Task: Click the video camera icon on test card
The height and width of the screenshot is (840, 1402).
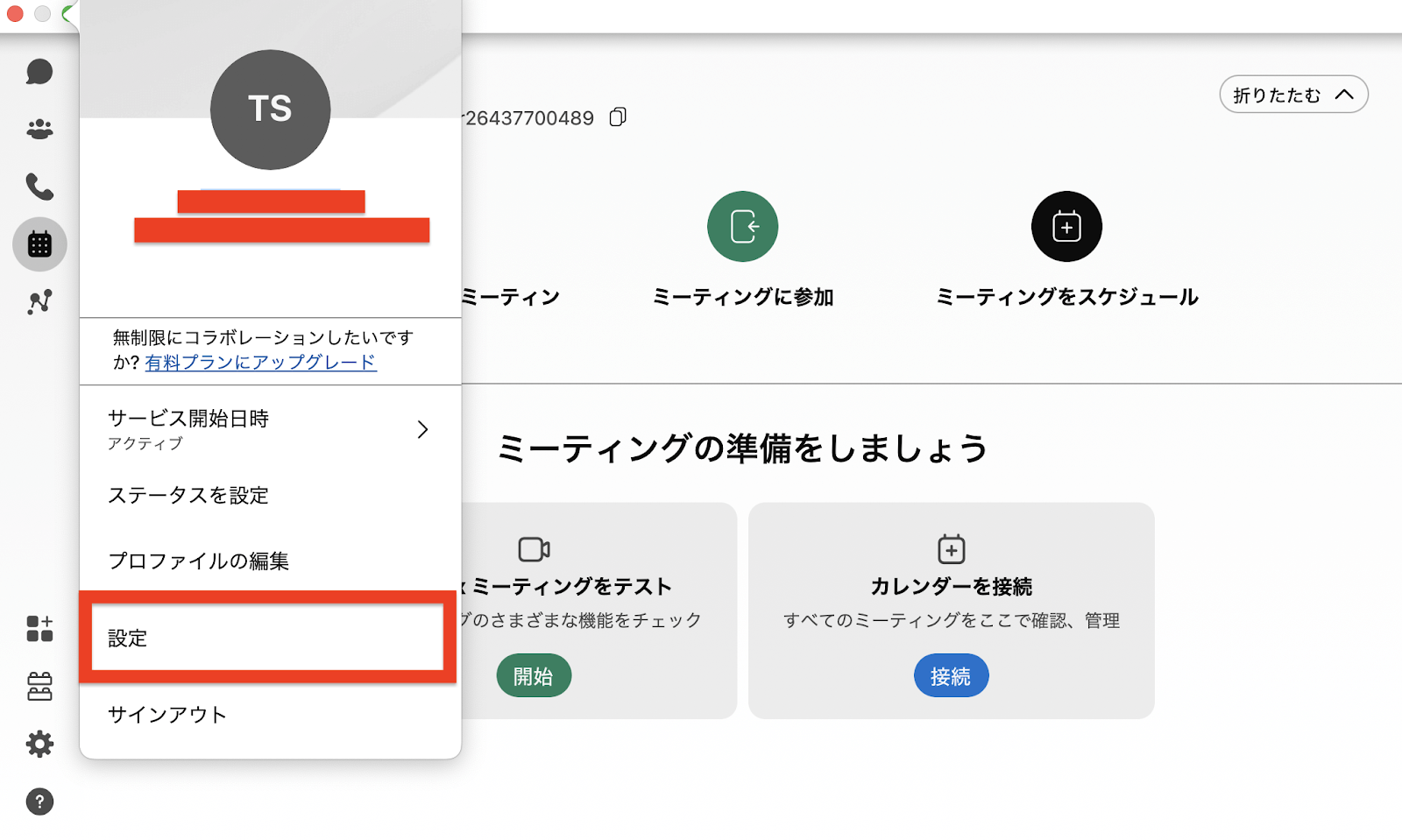Action: pos(534,549)
